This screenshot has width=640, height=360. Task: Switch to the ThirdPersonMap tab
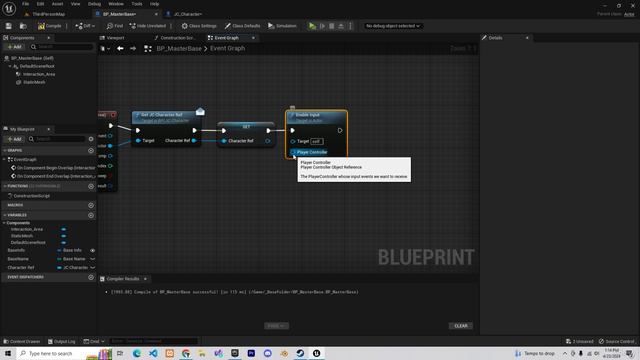click(x=49, y=14)
